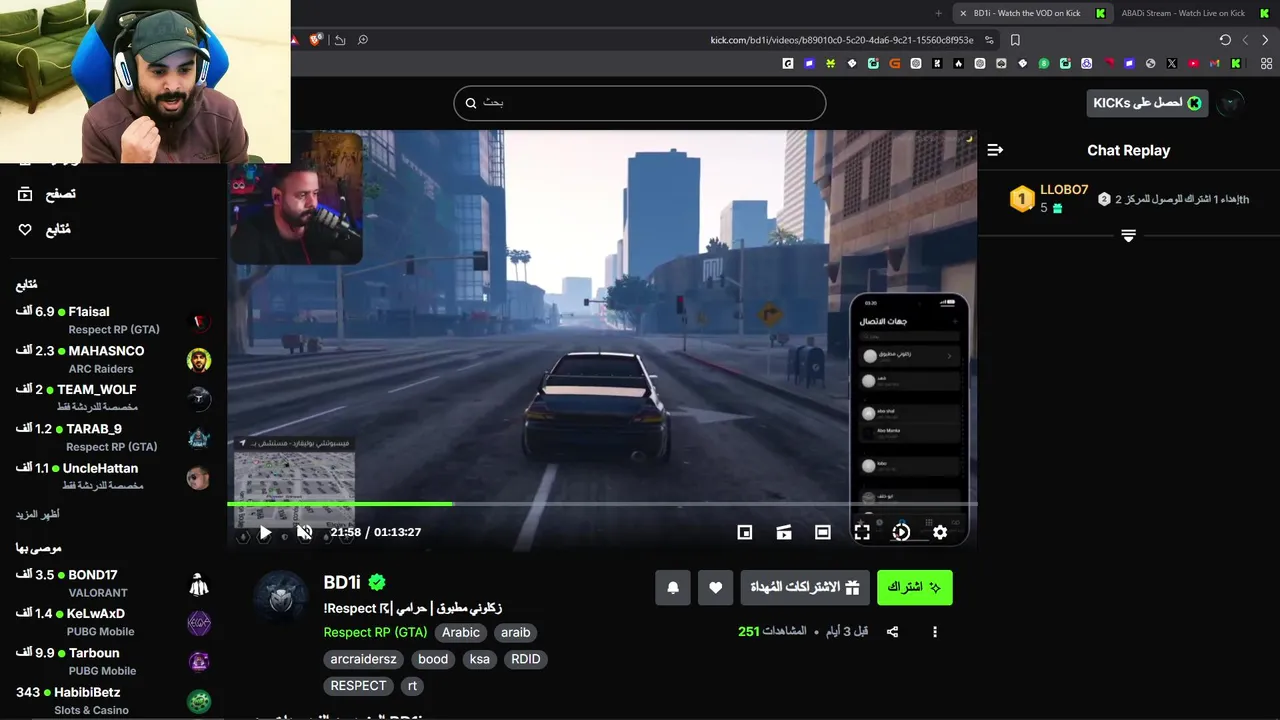This screenshot has height=720, width=1280.
Task: Toggle theater mode in player
Action: 823,533
